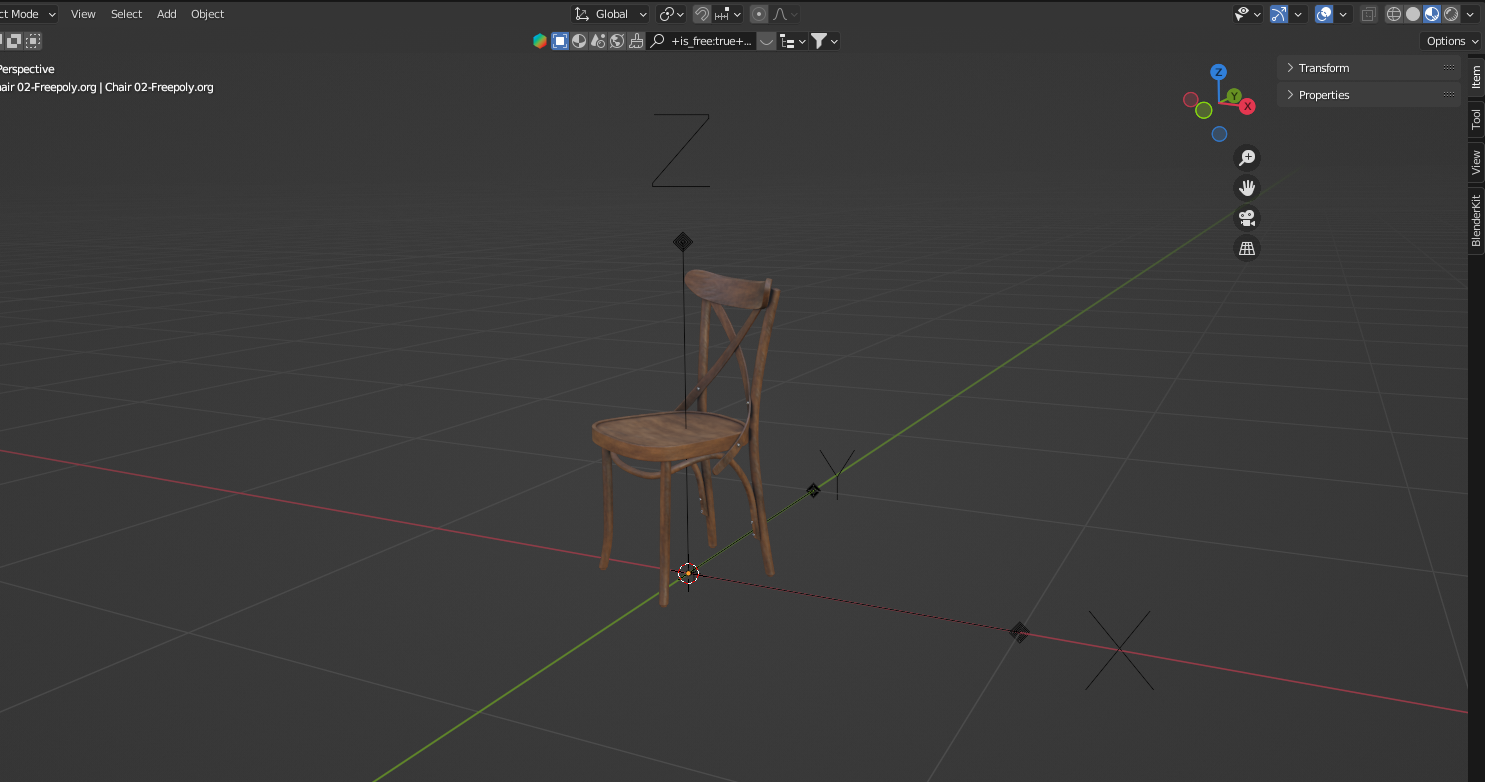
Task: Open the snapping options dropdown
Action: [x=729, y=14]
